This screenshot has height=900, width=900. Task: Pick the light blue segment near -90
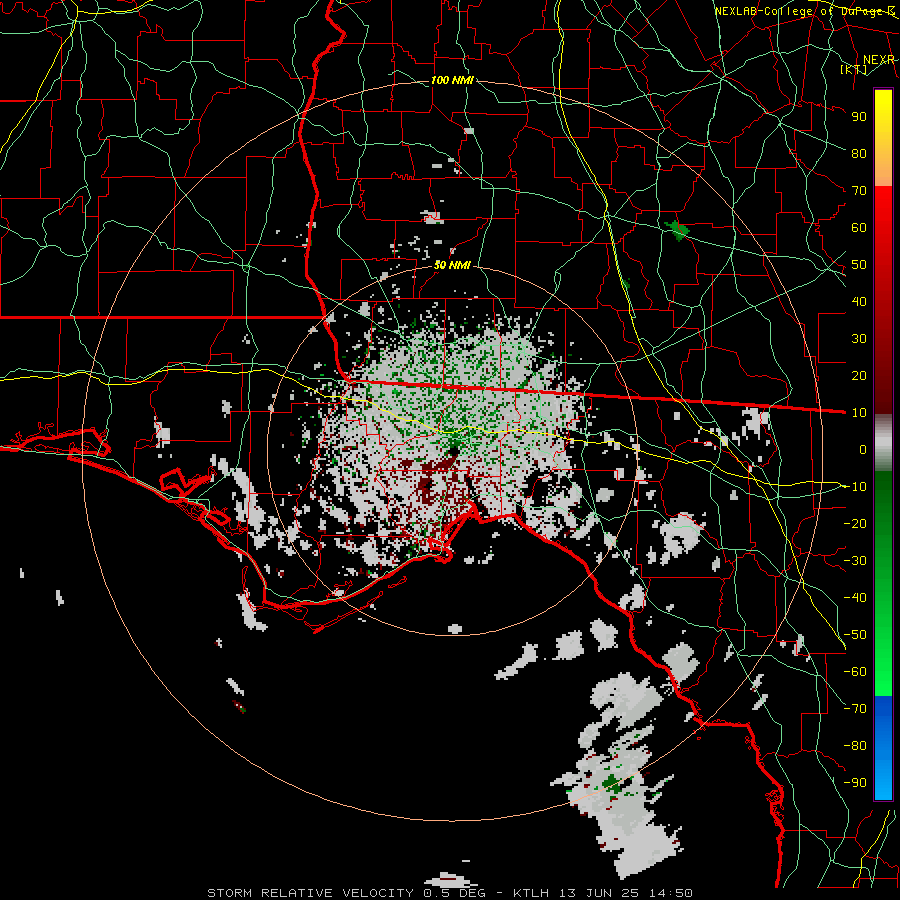[x=883, y=781]
